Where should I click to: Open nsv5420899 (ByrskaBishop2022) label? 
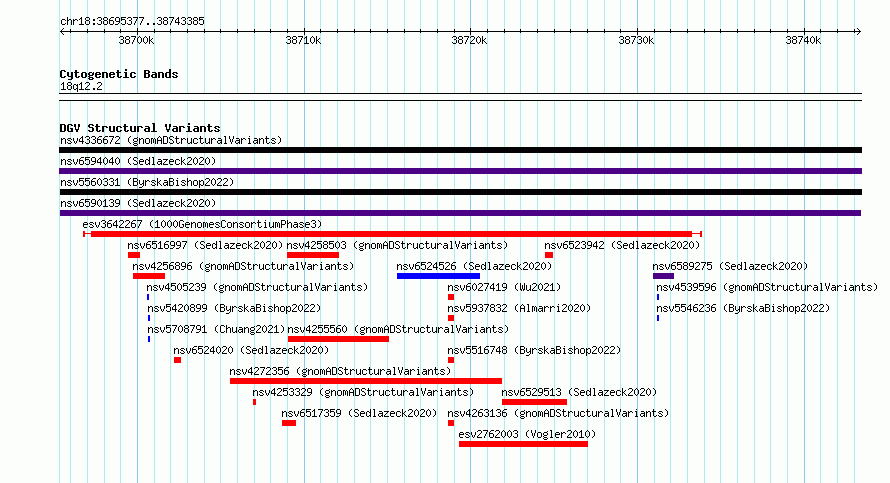click(234, 308)
